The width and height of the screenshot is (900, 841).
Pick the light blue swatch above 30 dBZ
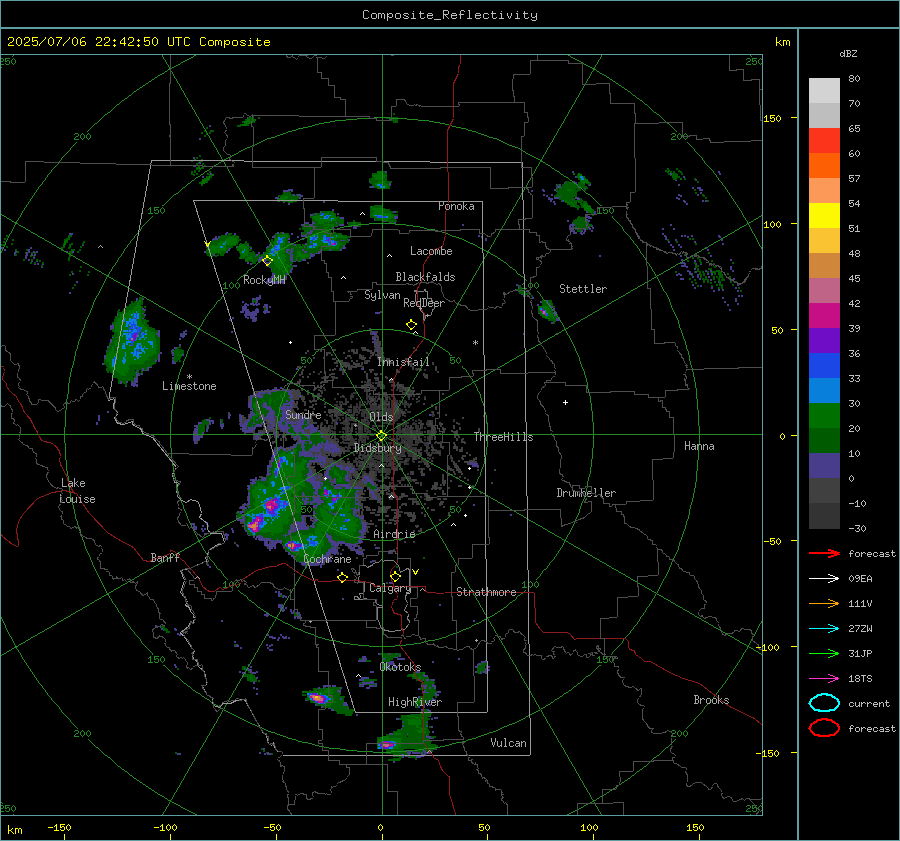point(824,390)
